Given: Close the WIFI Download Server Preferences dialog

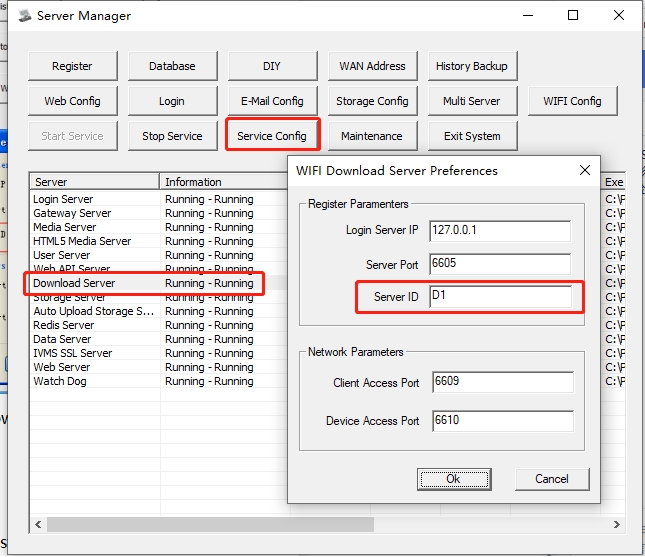Looking at the screenshot, I should coord(585,170).
